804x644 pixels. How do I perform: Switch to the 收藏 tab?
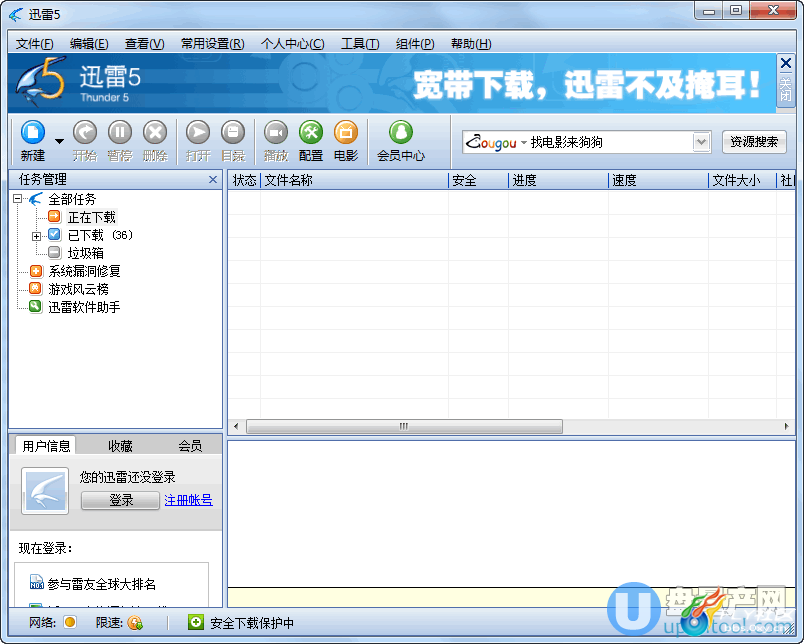tap(120, 446)
